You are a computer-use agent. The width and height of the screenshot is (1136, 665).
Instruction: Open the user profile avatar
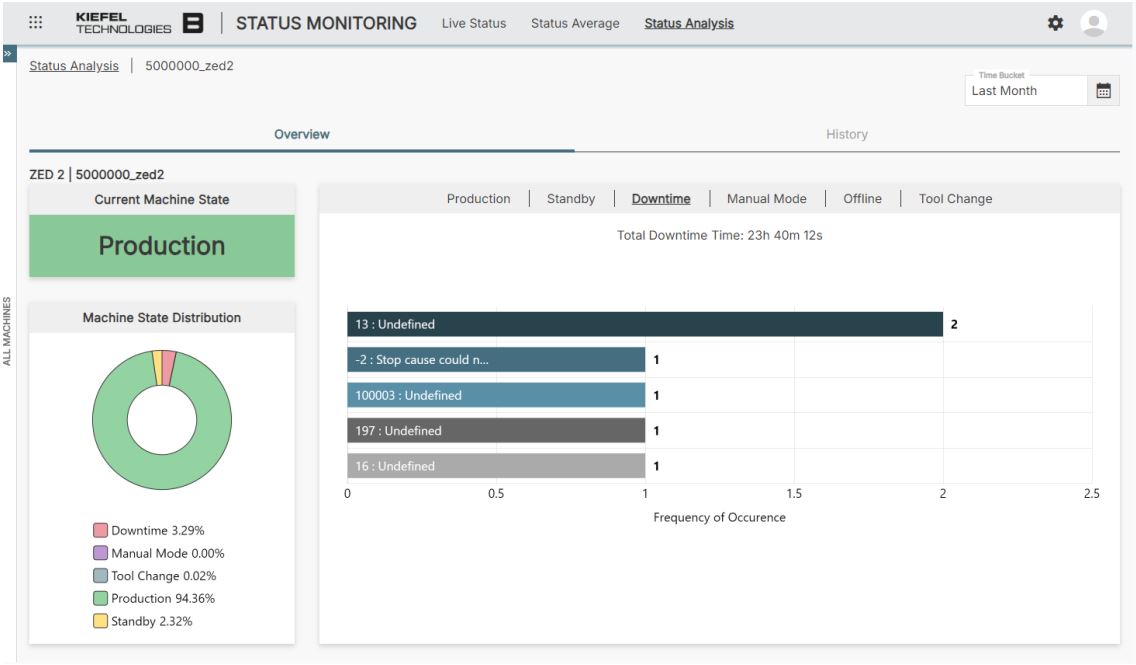pyautogui.click(x=1093, y=23)
